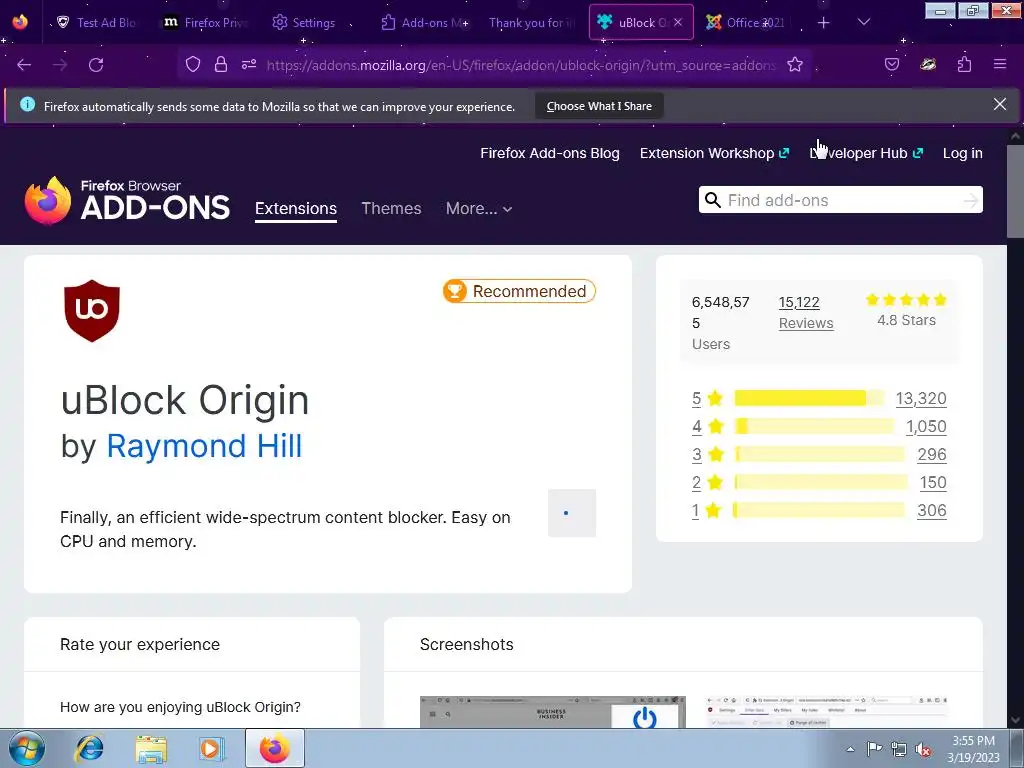Image resolution: width=1024 pixels, height=768 pixels.
Task: Go back to the previous page
Action: click(x=24, y=65)
